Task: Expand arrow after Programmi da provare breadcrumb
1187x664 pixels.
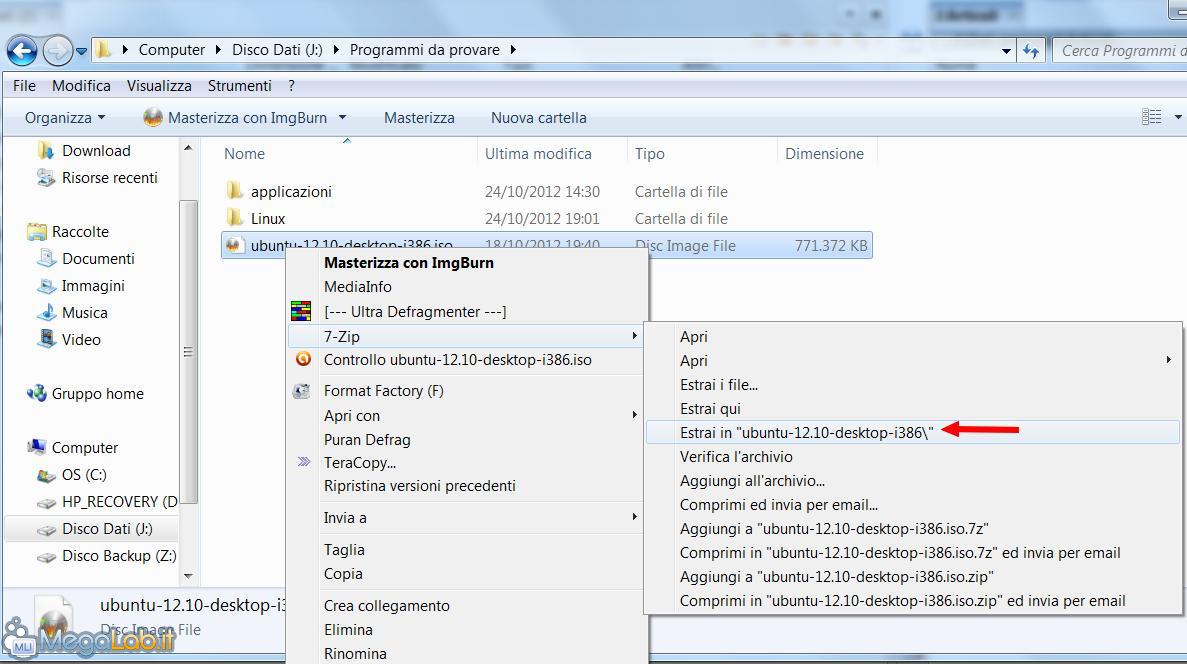Action: pyautogui.click(x=513, y=50)
